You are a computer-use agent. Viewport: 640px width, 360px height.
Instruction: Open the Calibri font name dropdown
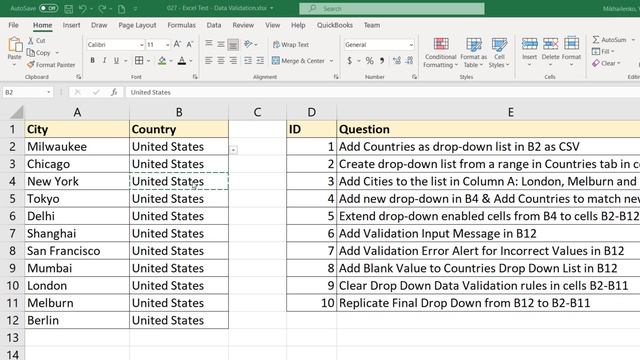pos(142,44)
